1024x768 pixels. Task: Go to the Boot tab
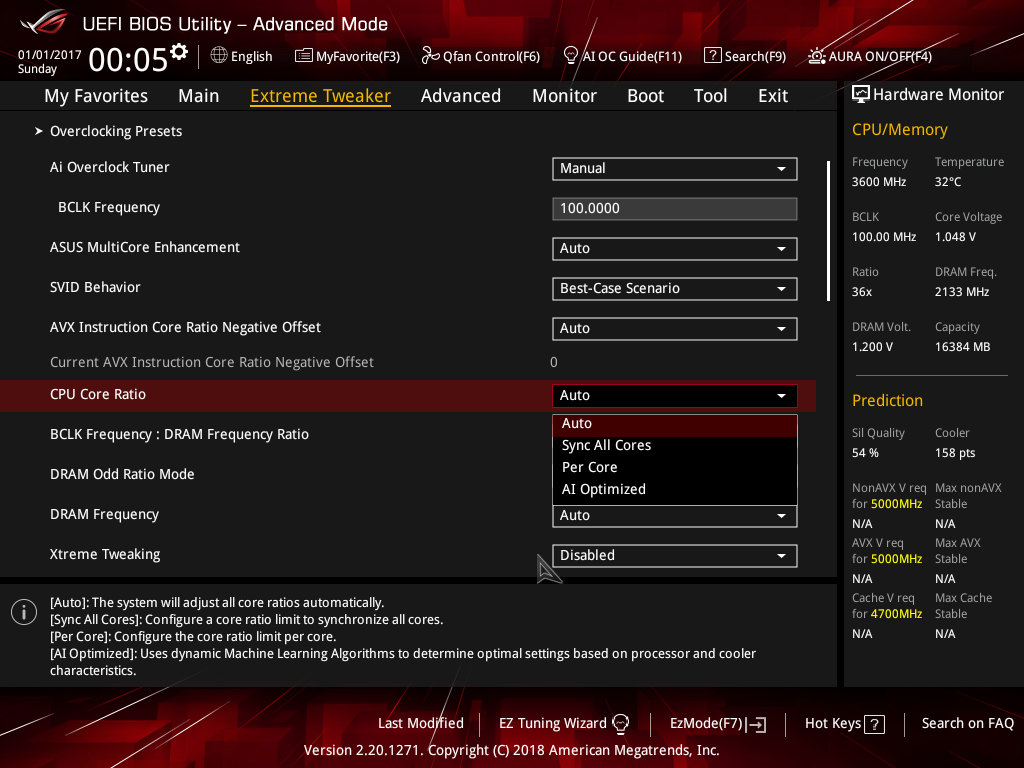point(645,95)
